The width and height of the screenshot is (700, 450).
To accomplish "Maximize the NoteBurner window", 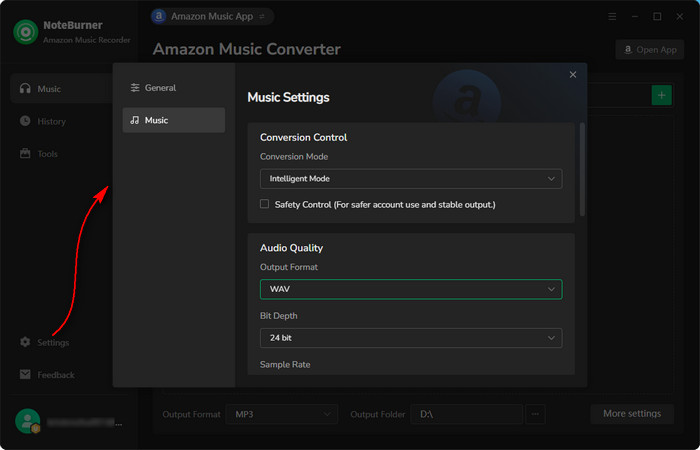I will [657, 17].
